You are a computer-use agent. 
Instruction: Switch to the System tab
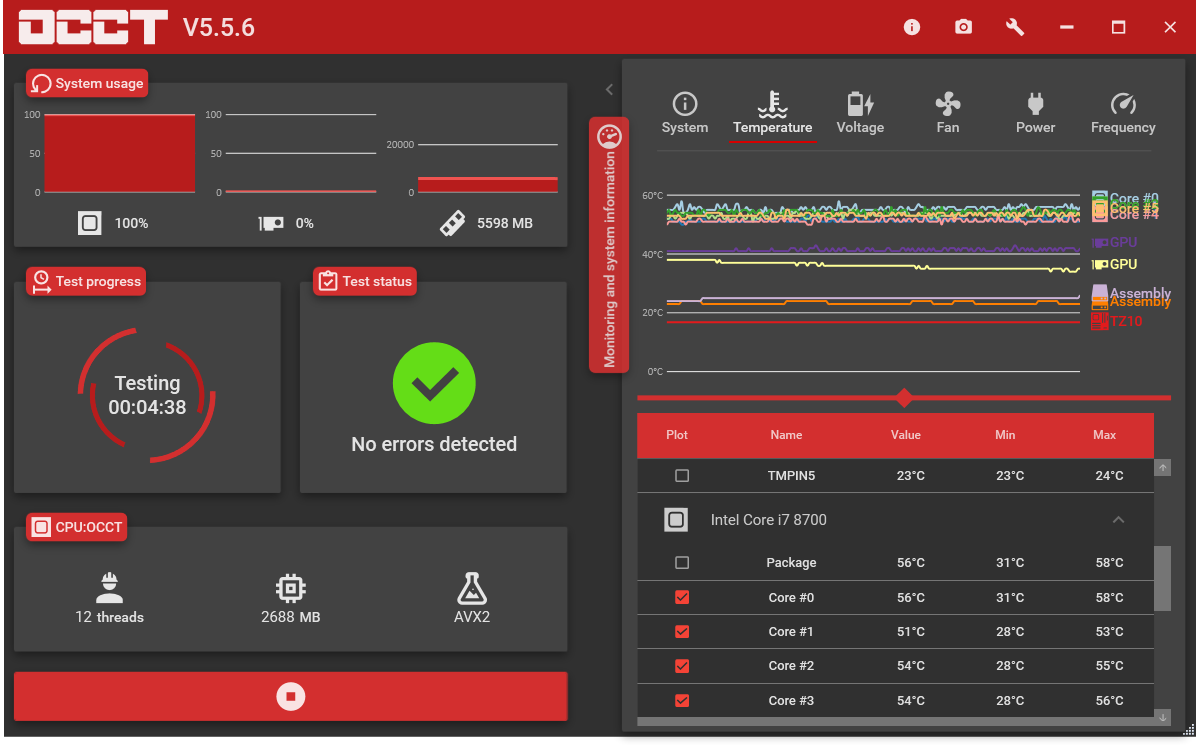click(x=685, y=113)
